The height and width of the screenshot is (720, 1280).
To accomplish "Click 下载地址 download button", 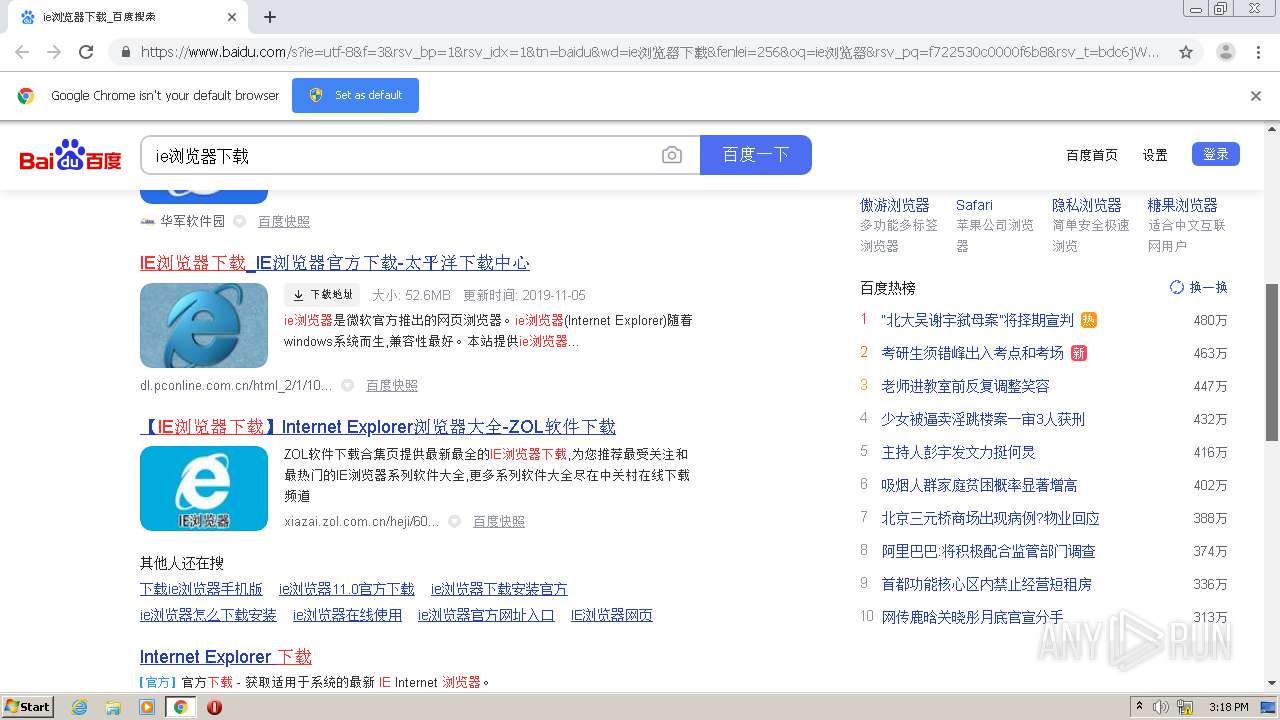I will click(322, 295).
